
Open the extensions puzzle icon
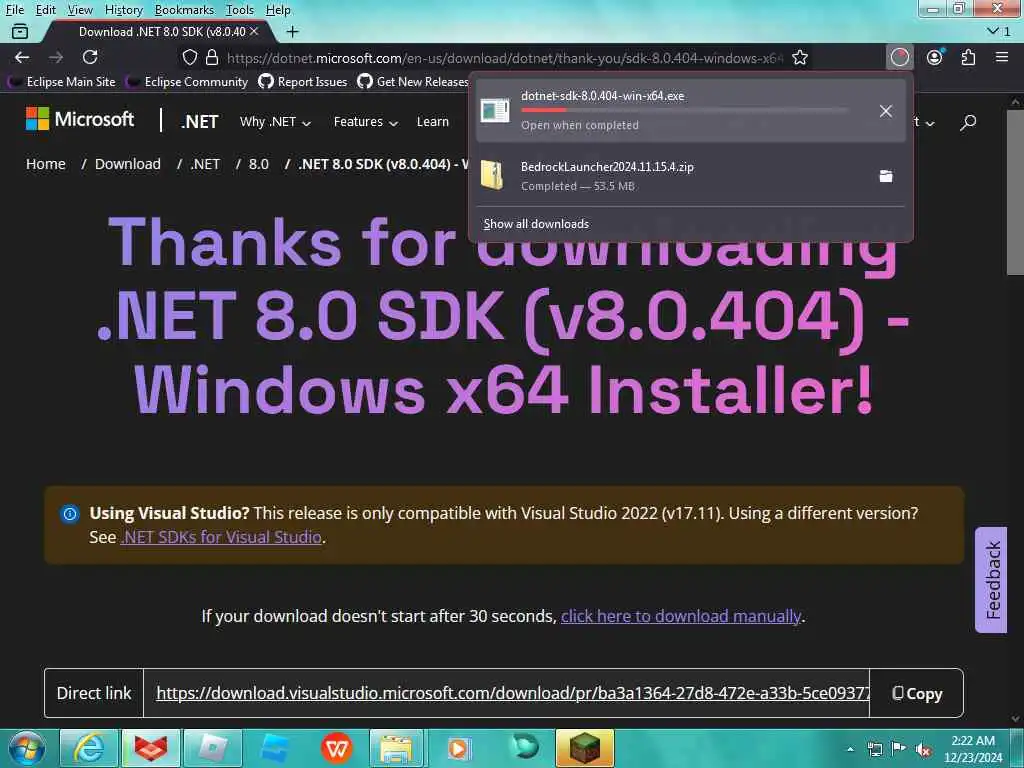(x=968, y=57)
